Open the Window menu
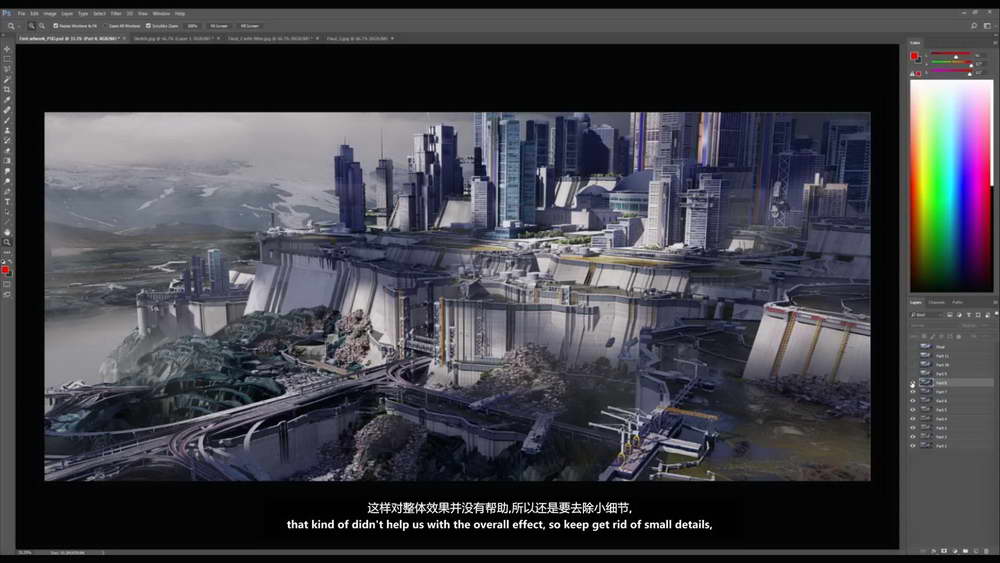This screenshot has height=563, width=1000. coord(161,13)
